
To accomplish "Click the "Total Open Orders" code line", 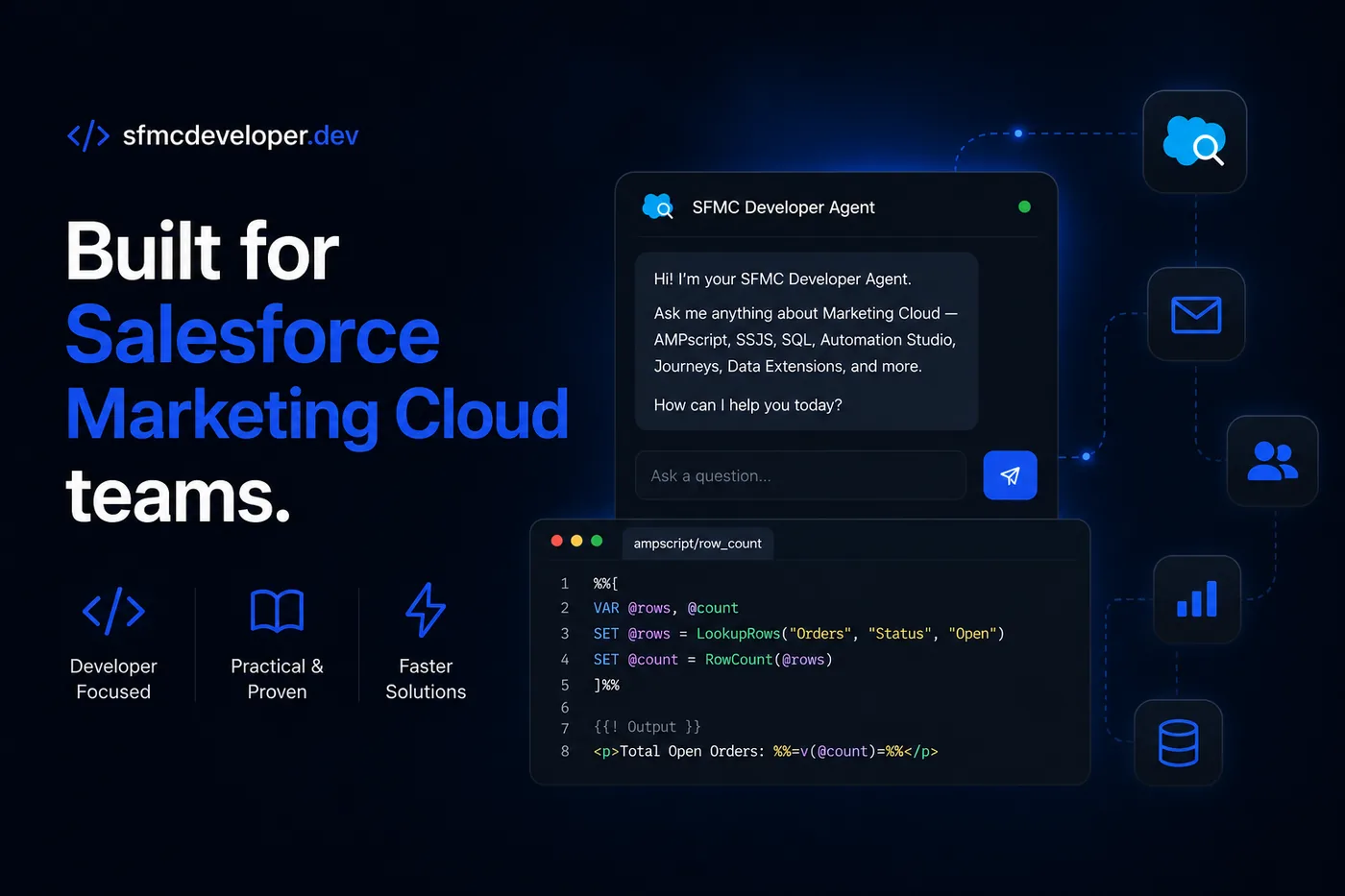I will click(x=765, y=751).
